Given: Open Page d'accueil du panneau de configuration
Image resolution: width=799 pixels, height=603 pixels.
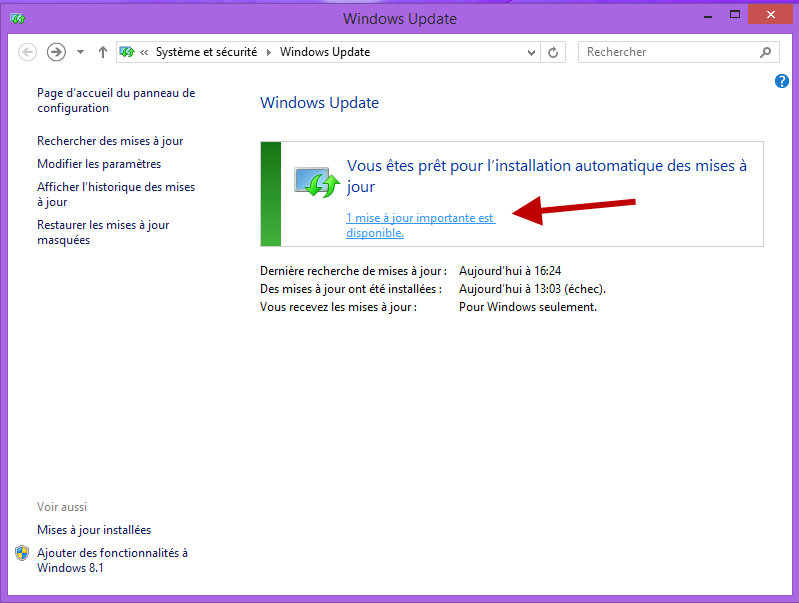Looking at the screenshot, I should (x=116, y=100).
